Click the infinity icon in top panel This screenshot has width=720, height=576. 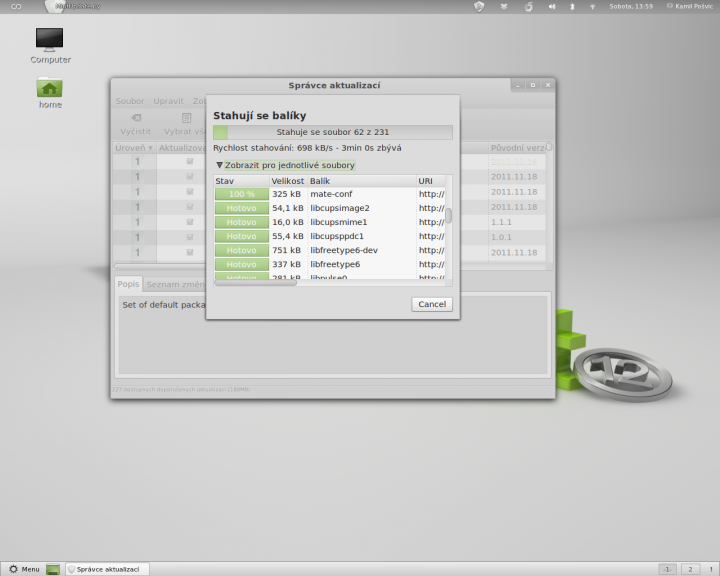(16, 6)
